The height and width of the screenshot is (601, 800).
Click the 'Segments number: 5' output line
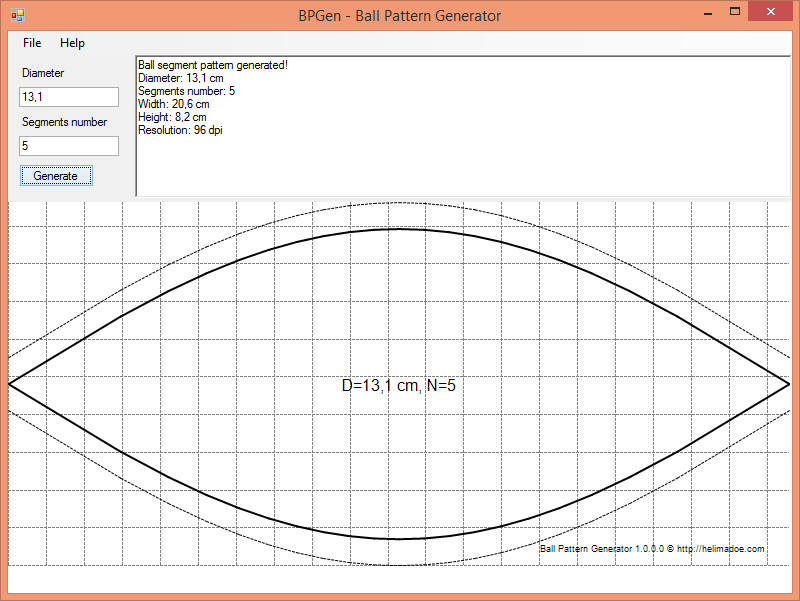coord(186,91)
